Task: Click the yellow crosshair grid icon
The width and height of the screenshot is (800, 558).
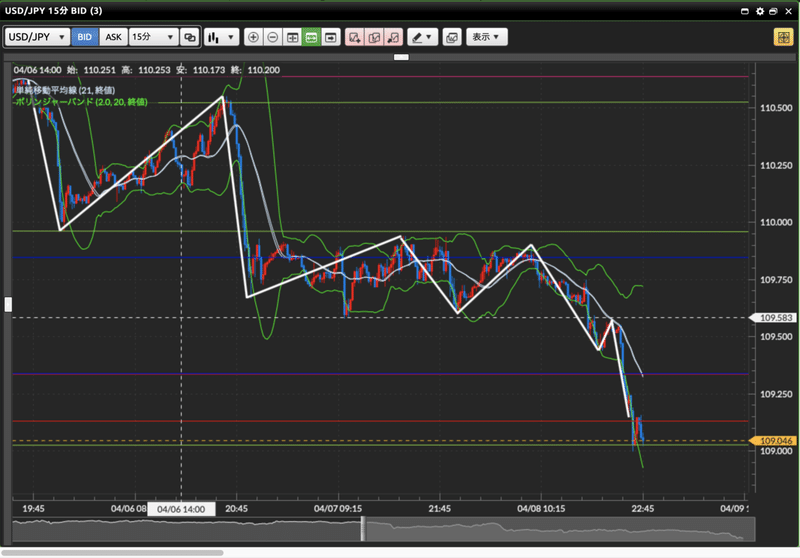Action: point(784,37)
